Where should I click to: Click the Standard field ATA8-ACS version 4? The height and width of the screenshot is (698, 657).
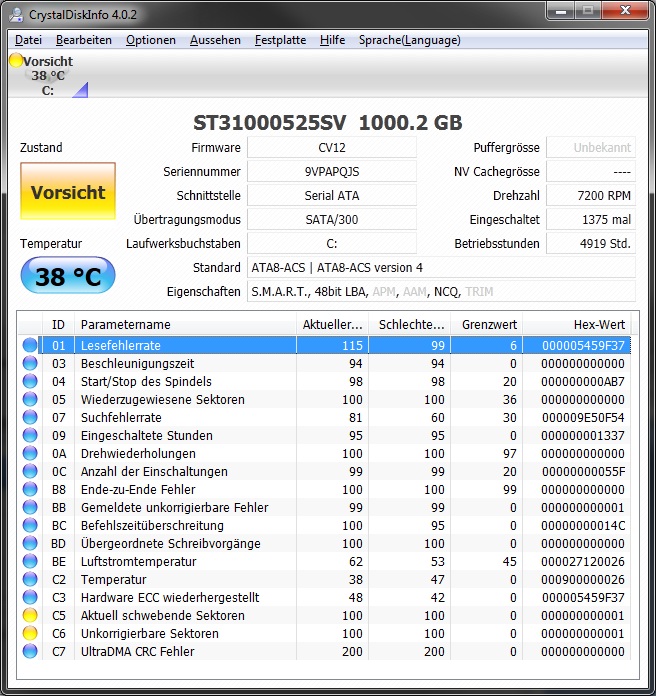coord(441,268)
